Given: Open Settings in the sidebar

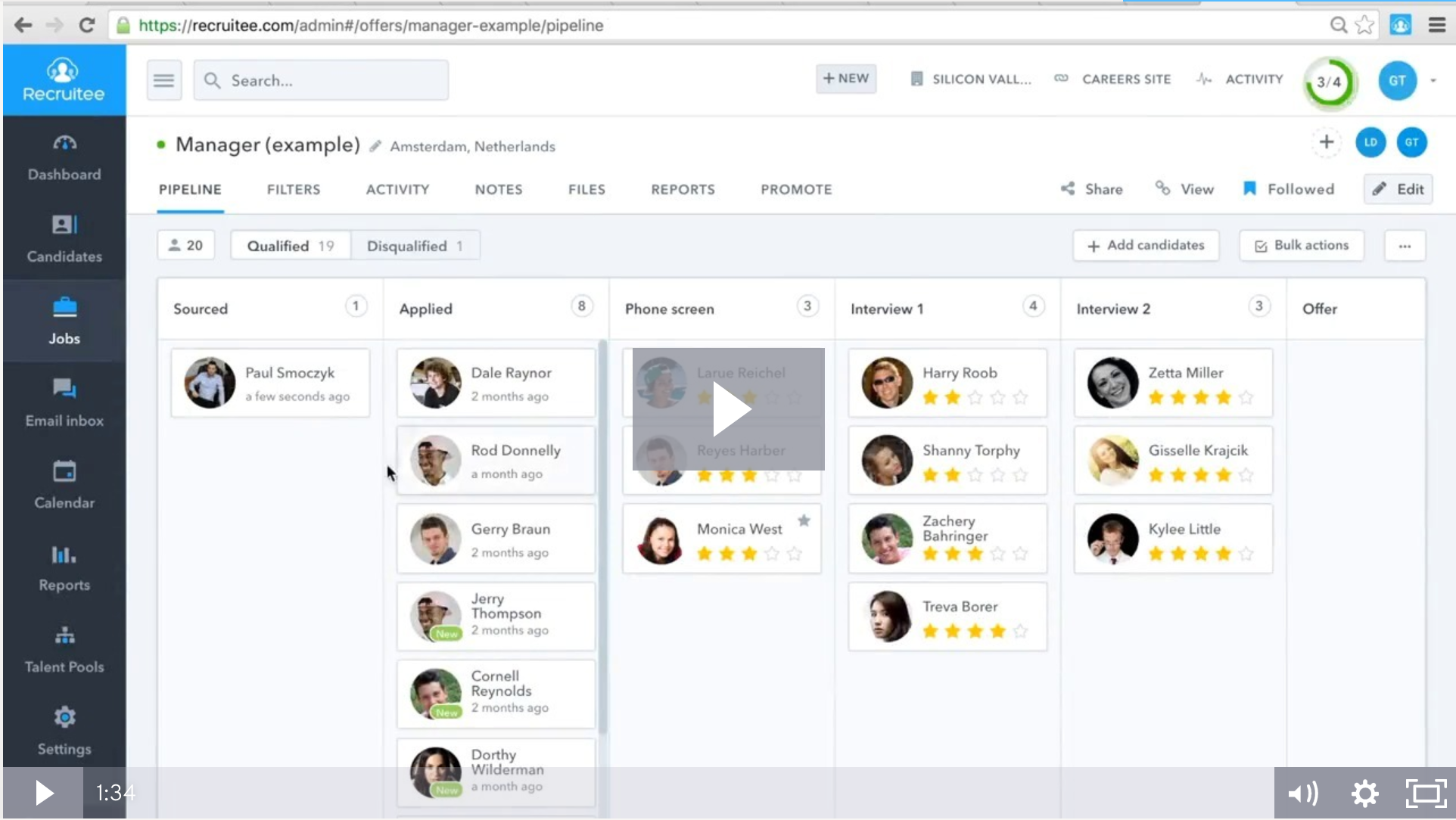Looking at the screenshot, I should tap(64, 731).
